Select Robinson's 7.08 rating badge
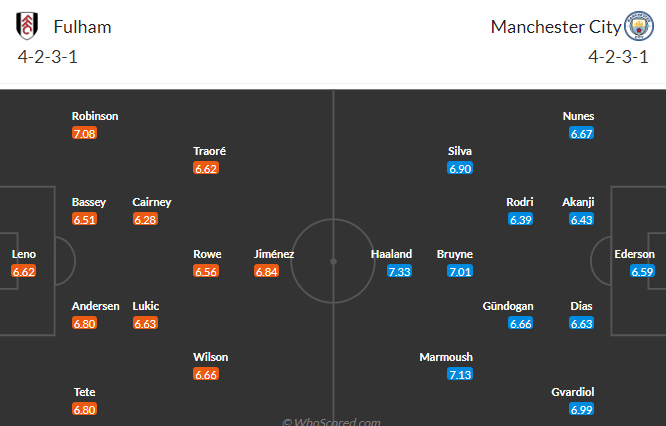The height and width of the screenshot is (426, 666). [85, 133]
